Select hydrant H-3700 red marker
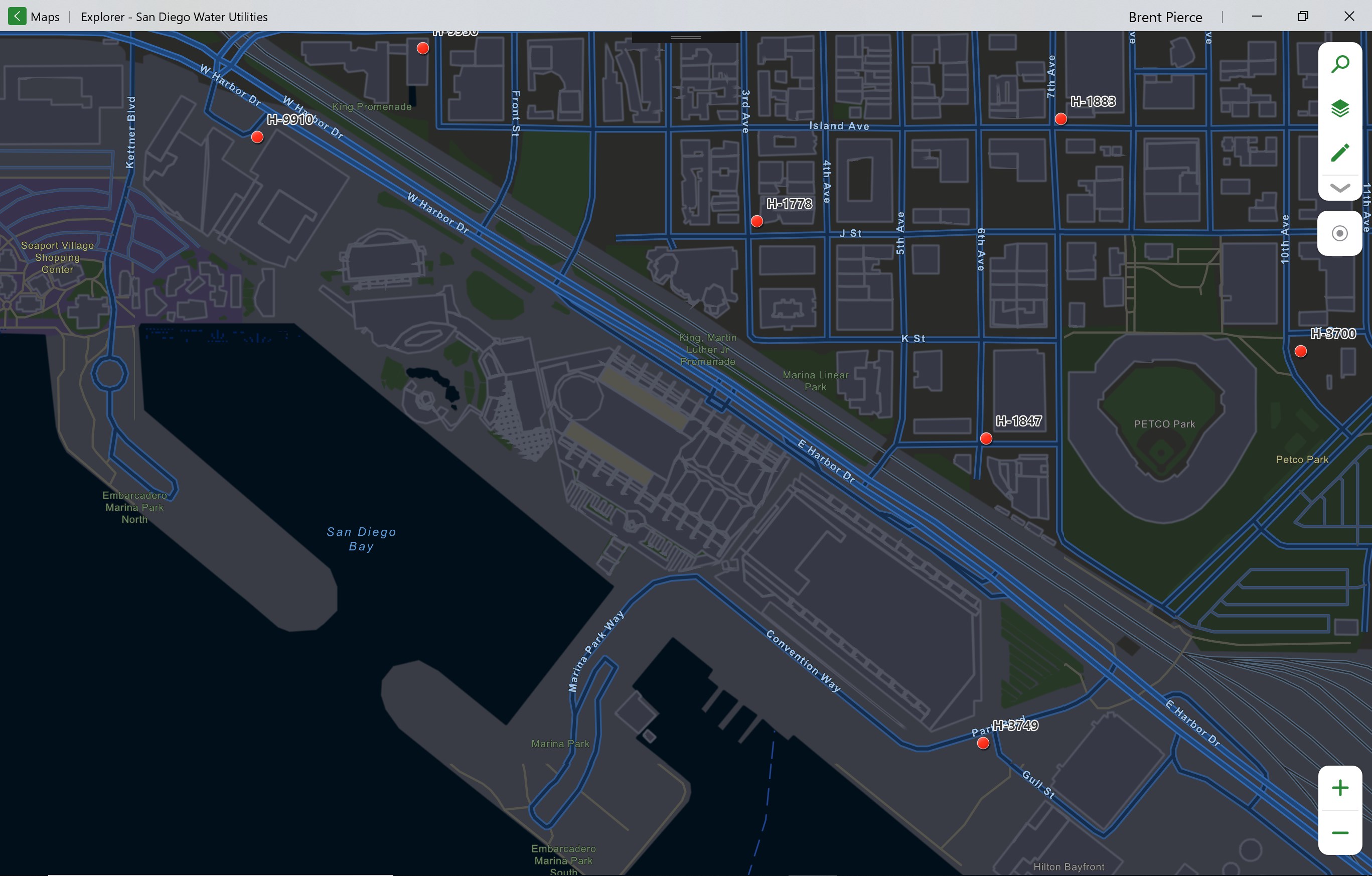The height and width of the screenshot is (876, 1372). click(x=1300, y=352)
